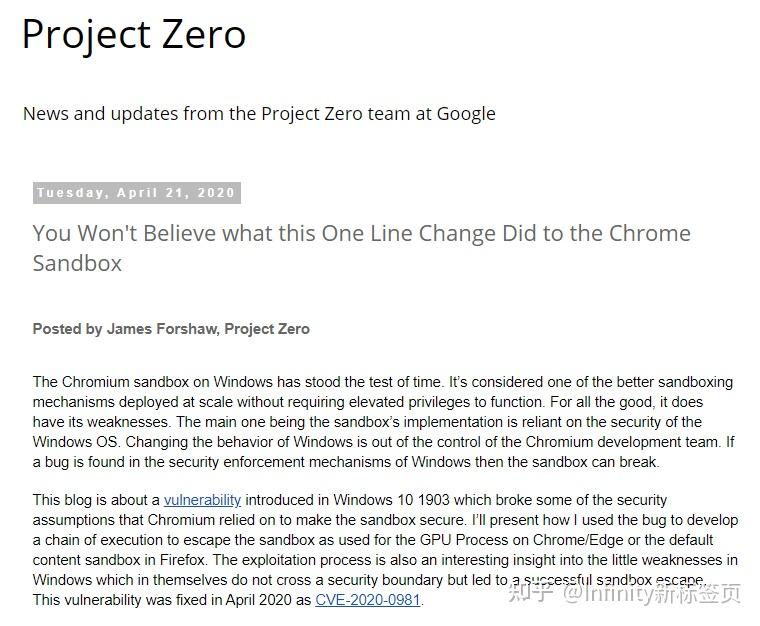Click the "News and updates" blog subtitle

[259, 113]
